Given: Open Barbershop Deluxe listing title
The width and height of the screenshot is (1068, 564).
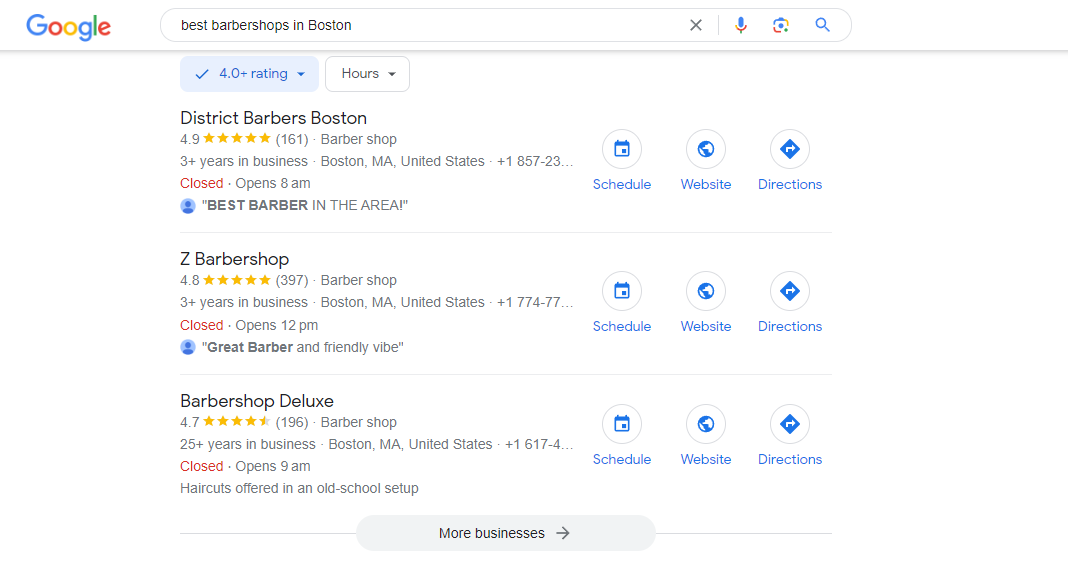Looking at the screenshot, I should [257, 401].
